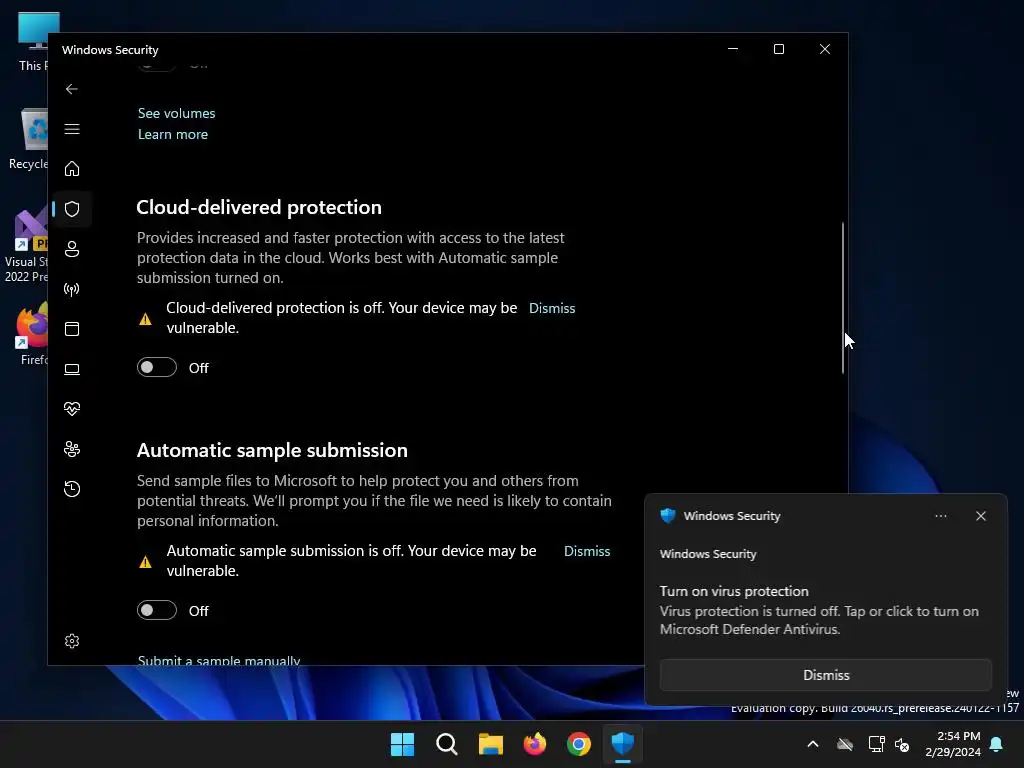Launch Google Chrome from the taskbar
Image resolution: width=1024 pixels, height=768 pixels.
coord(579,744)
